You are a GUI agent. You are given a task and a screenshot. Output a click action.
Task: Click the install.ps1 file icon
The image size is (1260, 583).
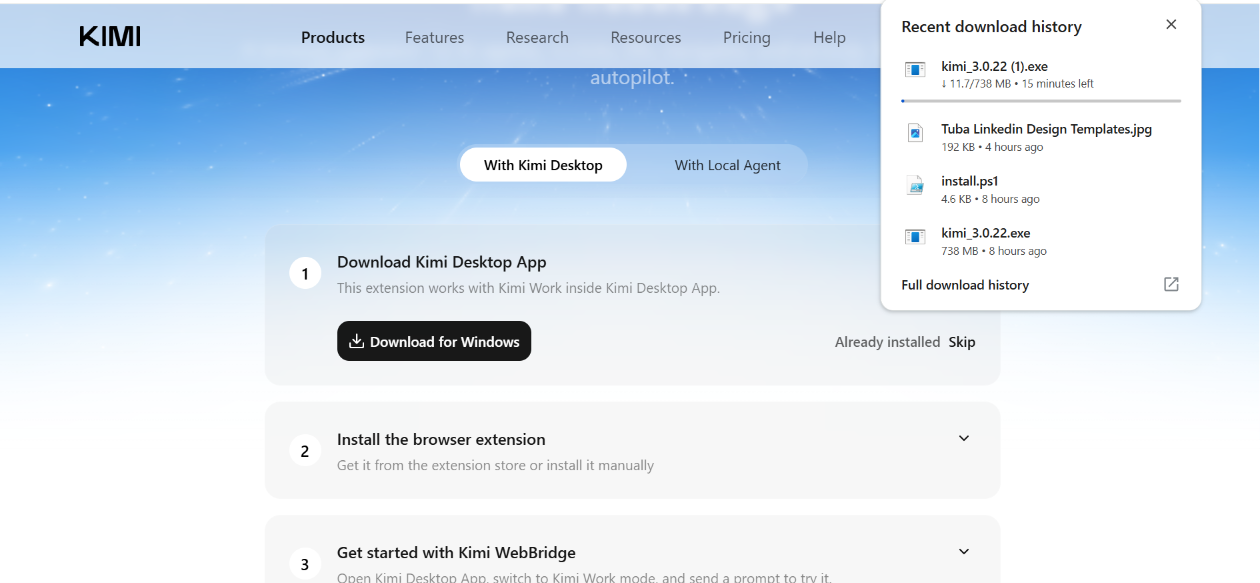tap(915, 184)
